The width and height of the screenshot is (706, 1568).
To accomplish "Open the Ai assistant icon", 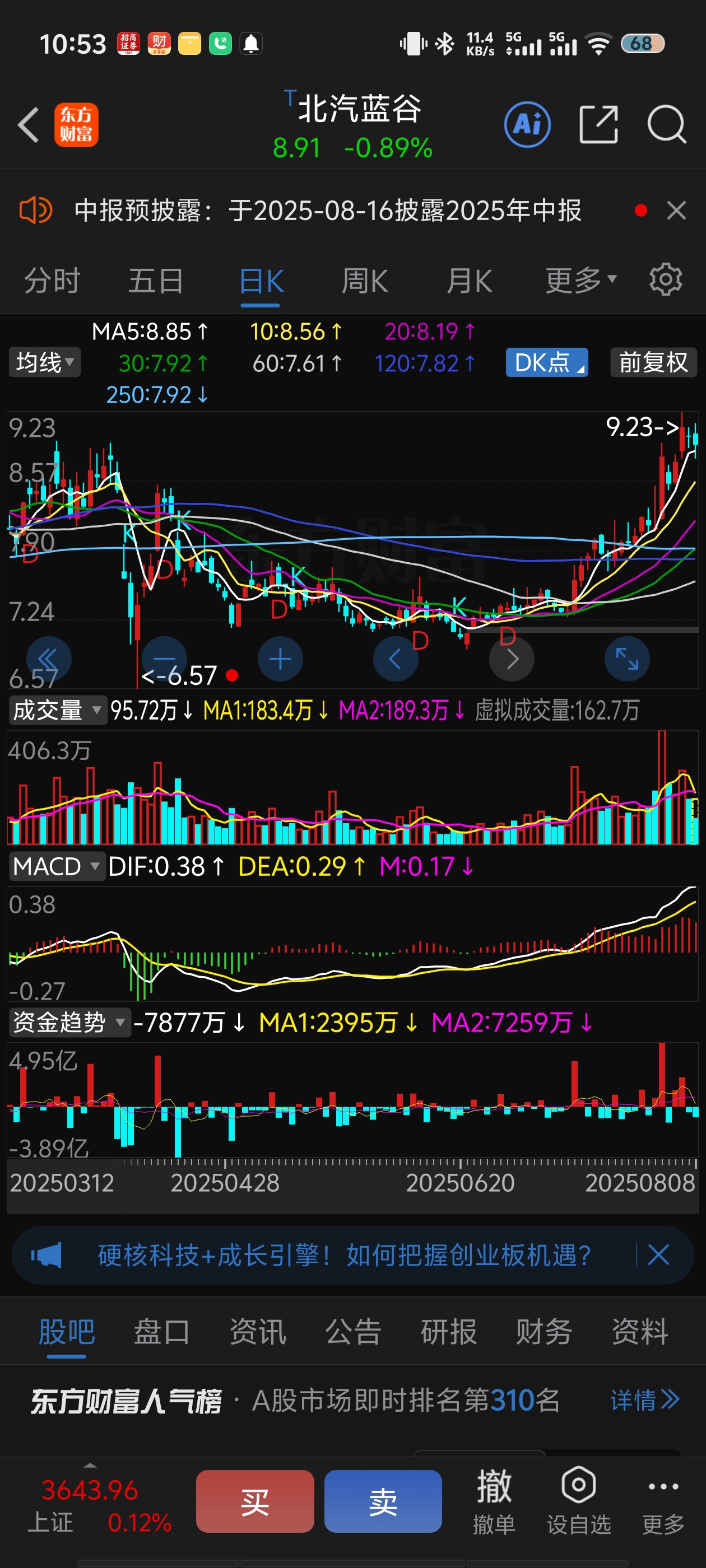I will click(x=527, y=125).
